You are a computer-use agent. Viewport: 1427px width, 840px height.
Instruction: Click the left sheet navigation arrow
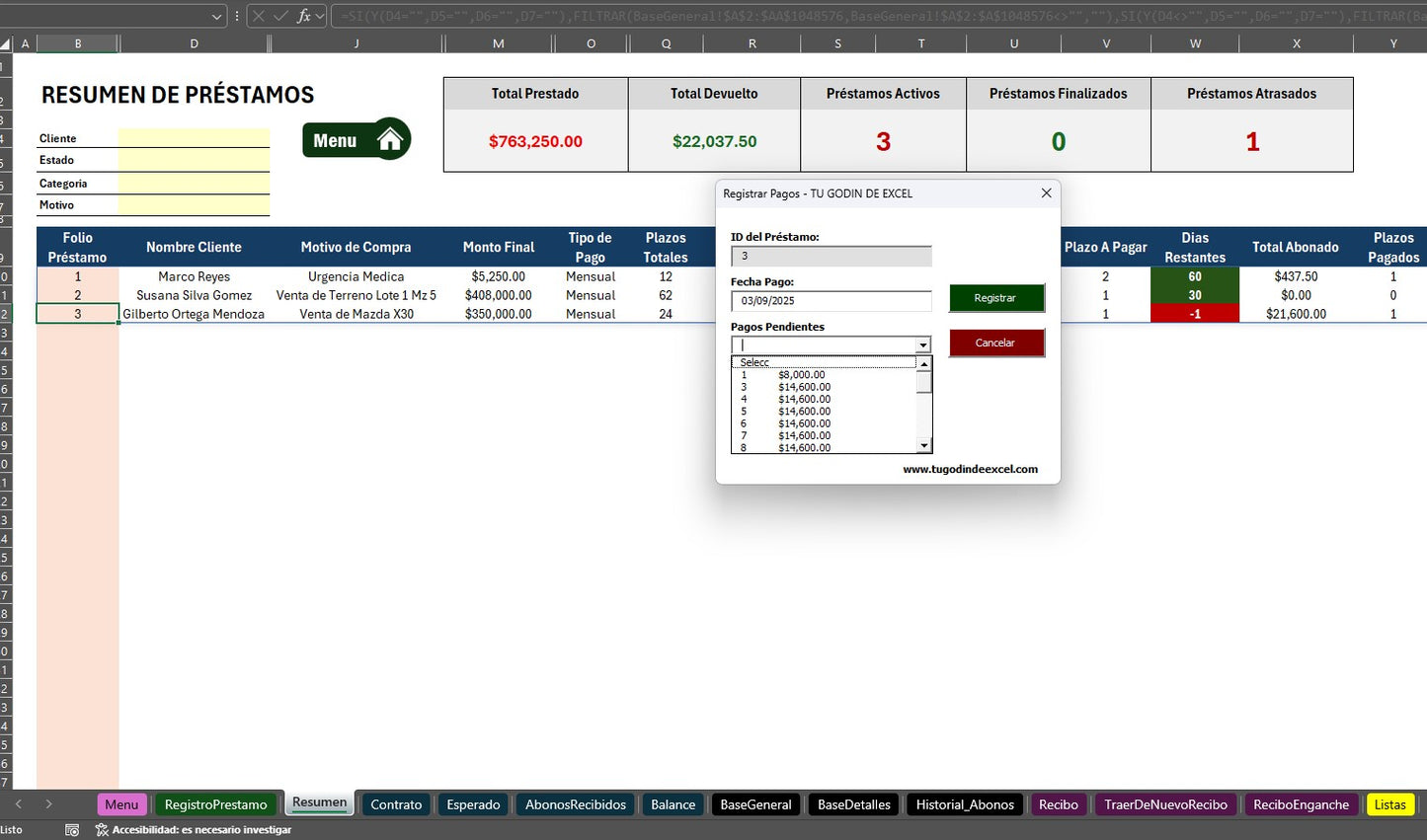coord(20,803)
